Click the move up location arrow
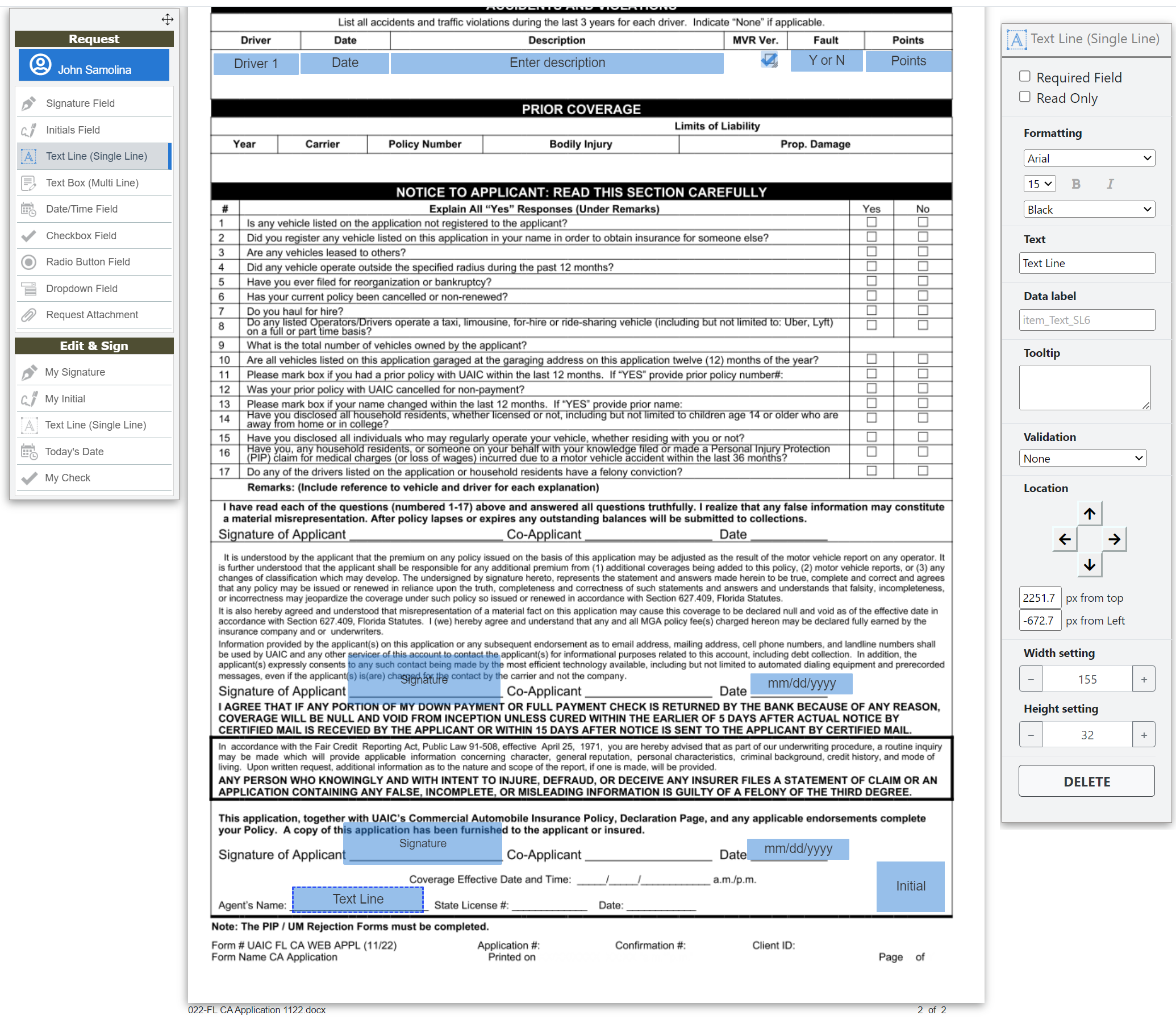Screen dimensions: 1176x1028 [1089, 514]
